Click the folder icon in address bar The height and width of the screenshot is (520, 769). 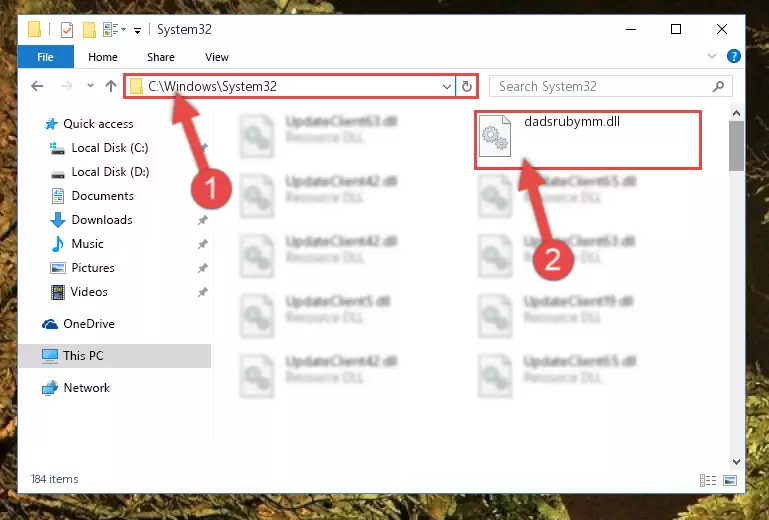(136, 86)
